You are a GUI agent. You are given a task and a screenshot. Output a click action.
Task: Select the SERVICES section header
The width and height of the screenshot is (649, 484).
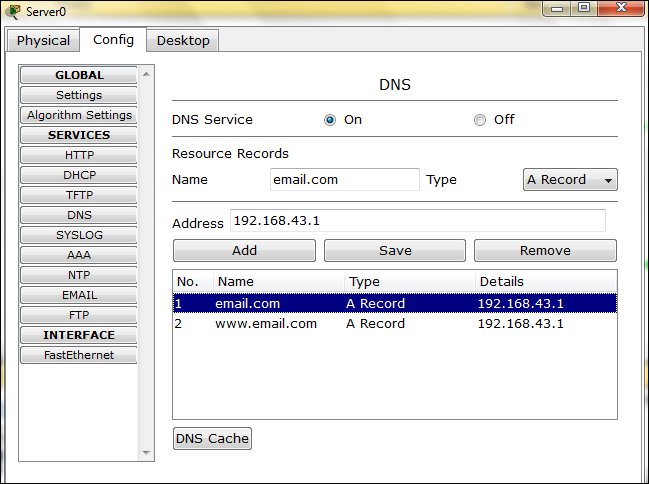tap(79, 135)
